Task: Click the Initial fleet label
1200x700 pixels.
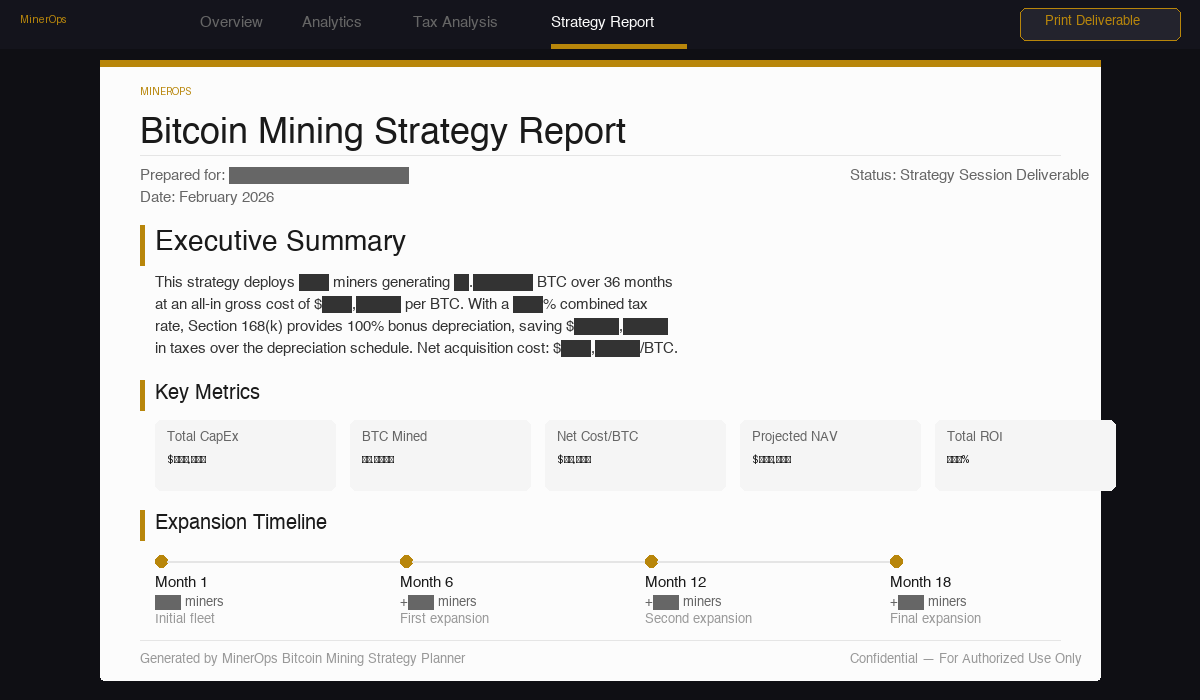Action: click(185, 618)
